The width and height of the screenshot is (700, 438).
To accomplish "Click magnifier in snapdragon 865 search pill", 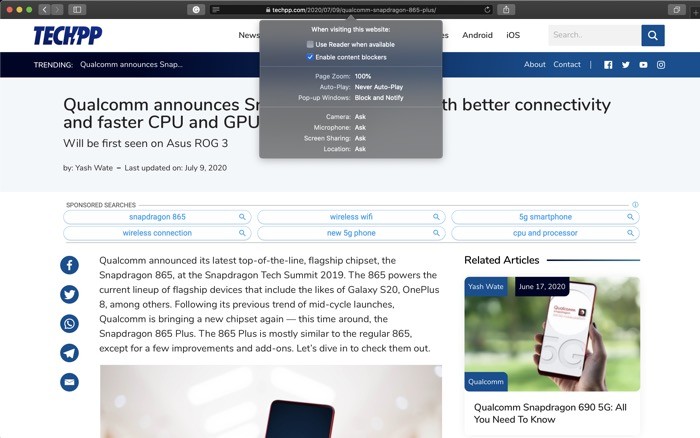I will coord(242,217).
